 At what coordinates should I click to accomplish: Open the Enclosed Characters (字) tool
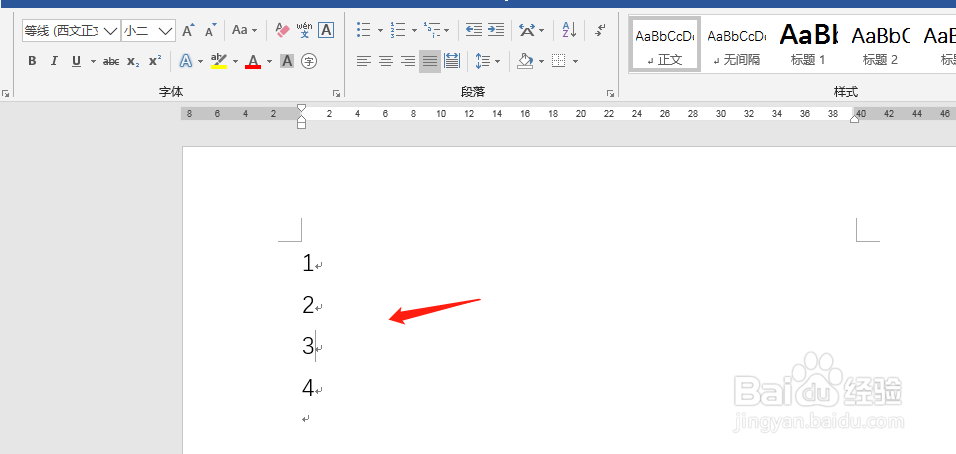pos(309,61)
